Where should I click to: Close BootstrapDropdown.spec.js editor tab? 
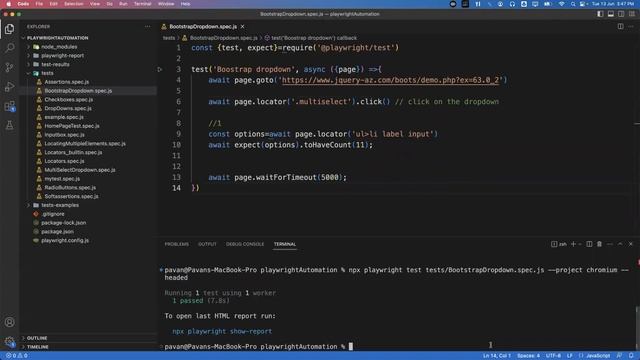(x=242, y=27)
